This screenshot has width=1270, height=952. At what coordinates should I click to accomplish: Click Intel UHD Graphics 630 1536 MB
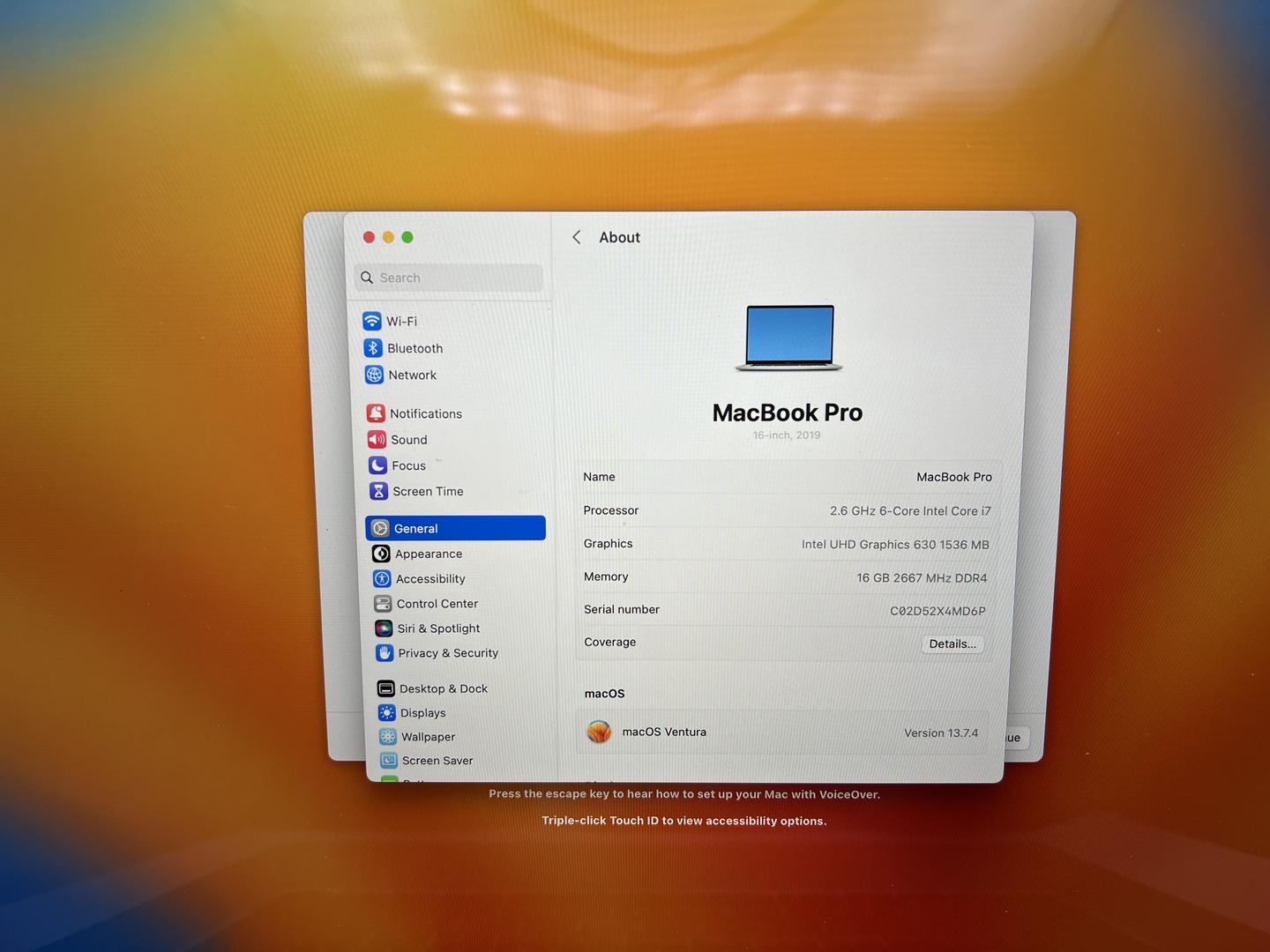pos(895,545)
